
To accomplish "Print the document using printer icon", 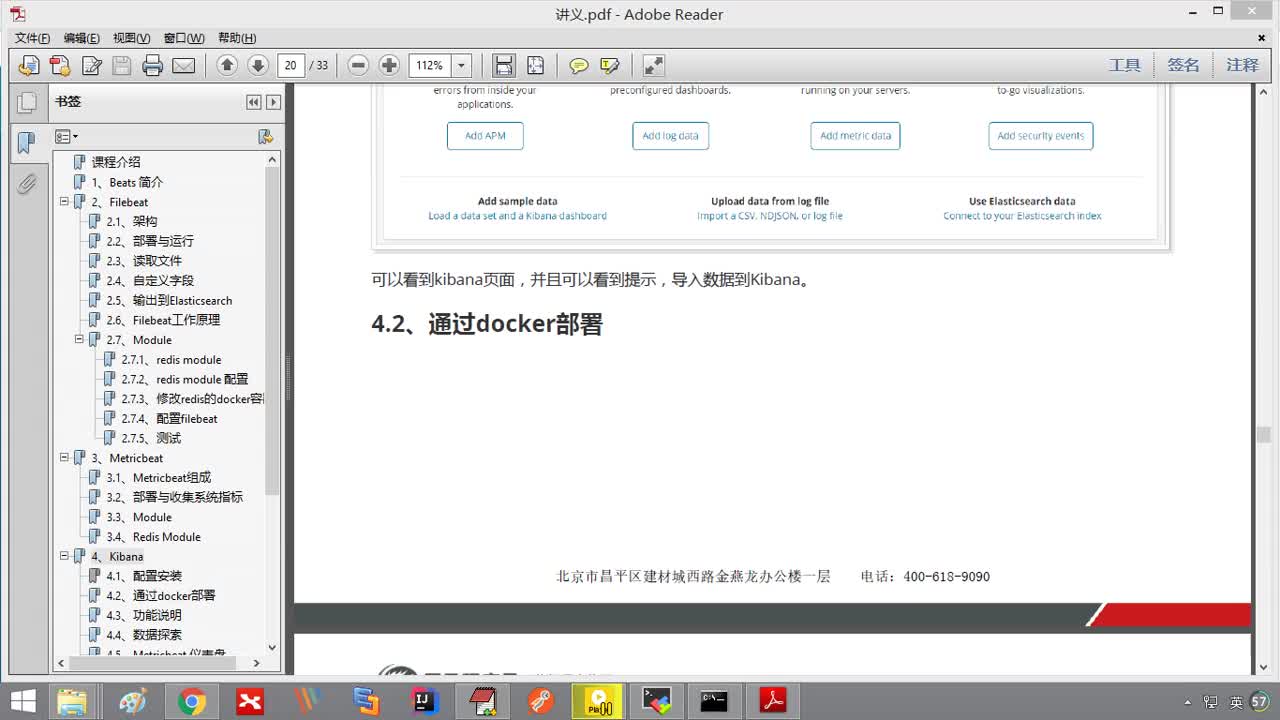I will 152,65.
